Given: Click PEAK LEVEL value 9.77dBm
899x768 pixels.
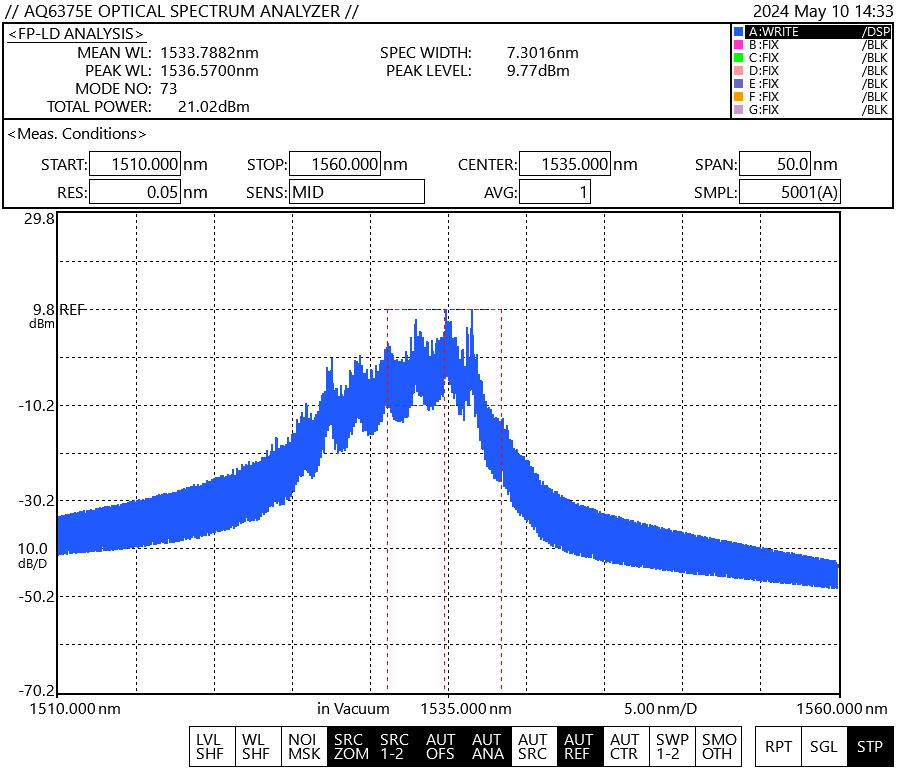Looking at the screenshot, I should (538, 70).
